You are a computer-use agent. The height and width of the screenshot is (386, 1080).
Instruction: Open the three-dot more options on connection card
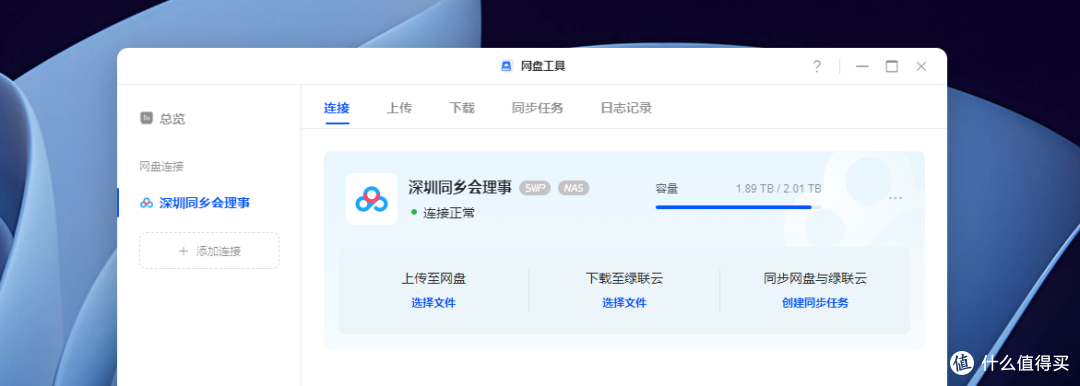895,199
